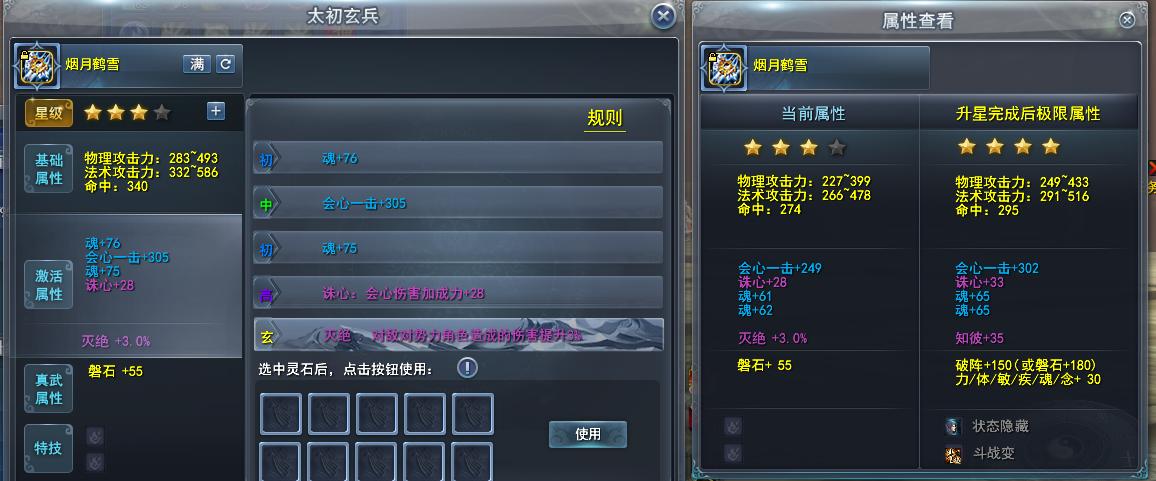Select the 特技 tab
The width and height of the screenshot is (1156, 481).
tap(49, 449)
